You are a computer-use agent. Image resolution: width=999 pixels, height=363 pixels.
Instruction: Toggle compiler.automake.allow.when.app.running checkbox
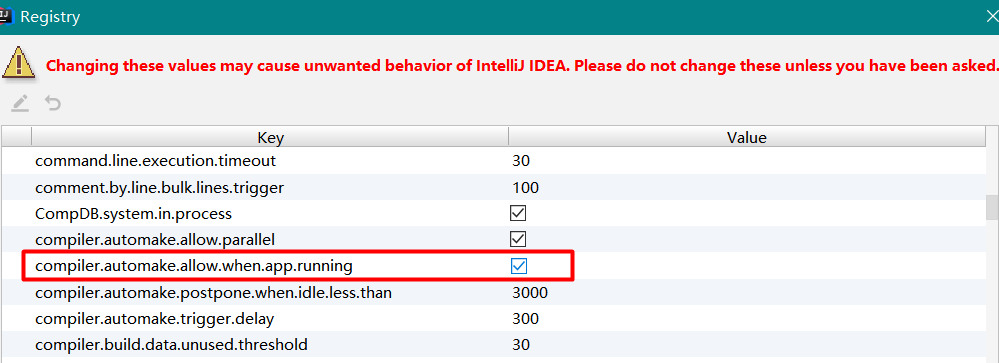(x=519, y=266)
